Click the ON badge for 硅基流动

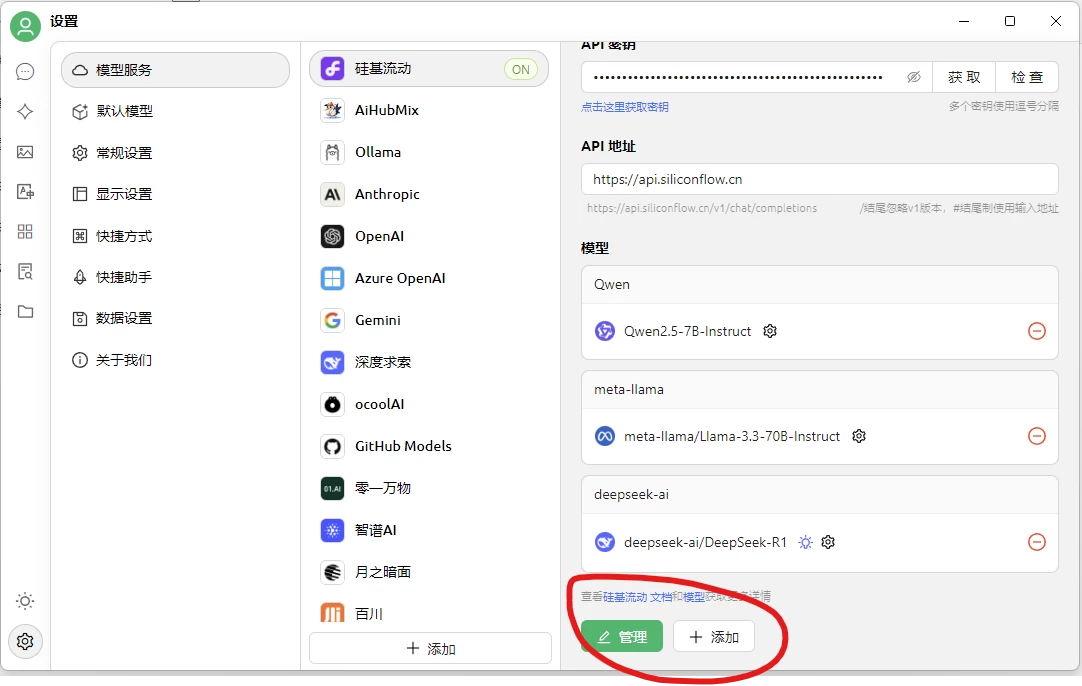[520, 69]
